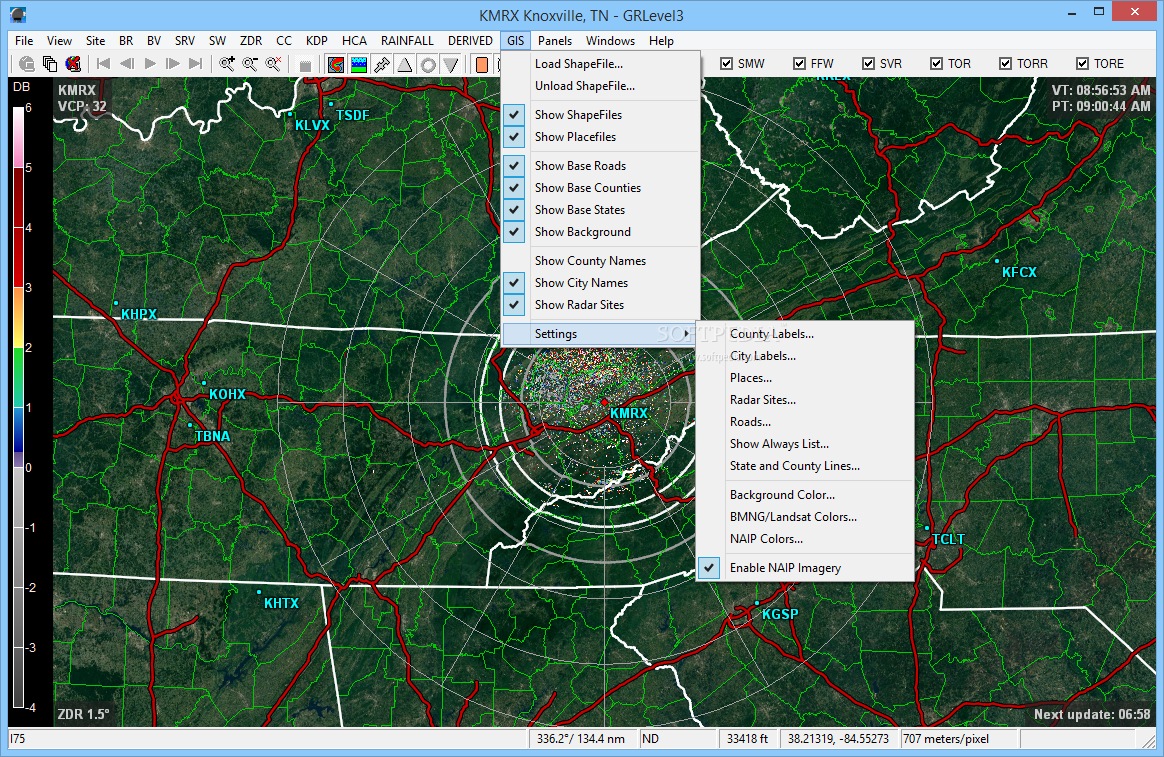Step back one frame
Image resolution: width=1164 pixels, height=757 pixels.
pyautogui.click(x=127, y=64)
